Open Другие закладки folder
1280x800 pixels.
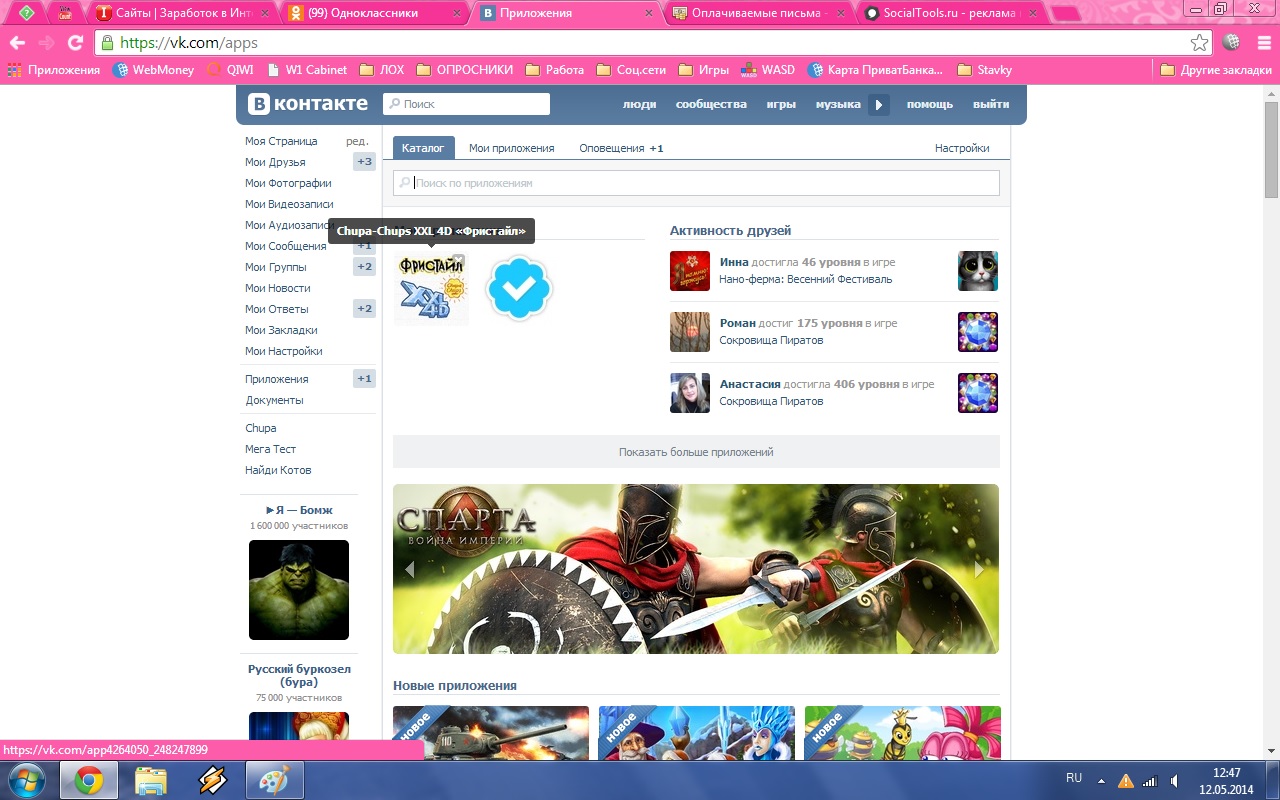[x=1217, y=70]
